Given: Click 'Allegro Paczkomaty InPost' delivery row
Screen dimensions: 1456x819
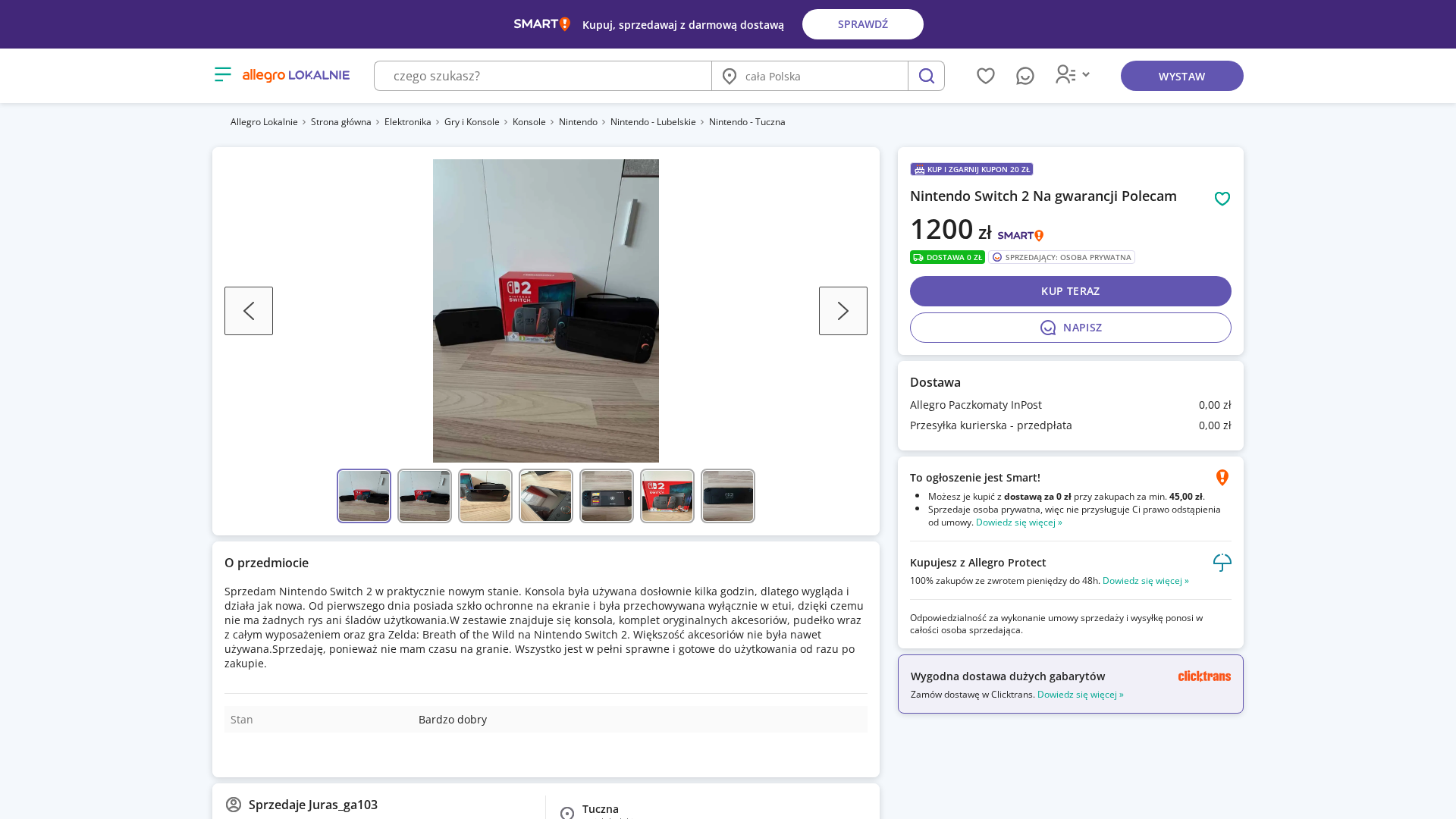Looking at the screenshot, I should point(1070,405).
